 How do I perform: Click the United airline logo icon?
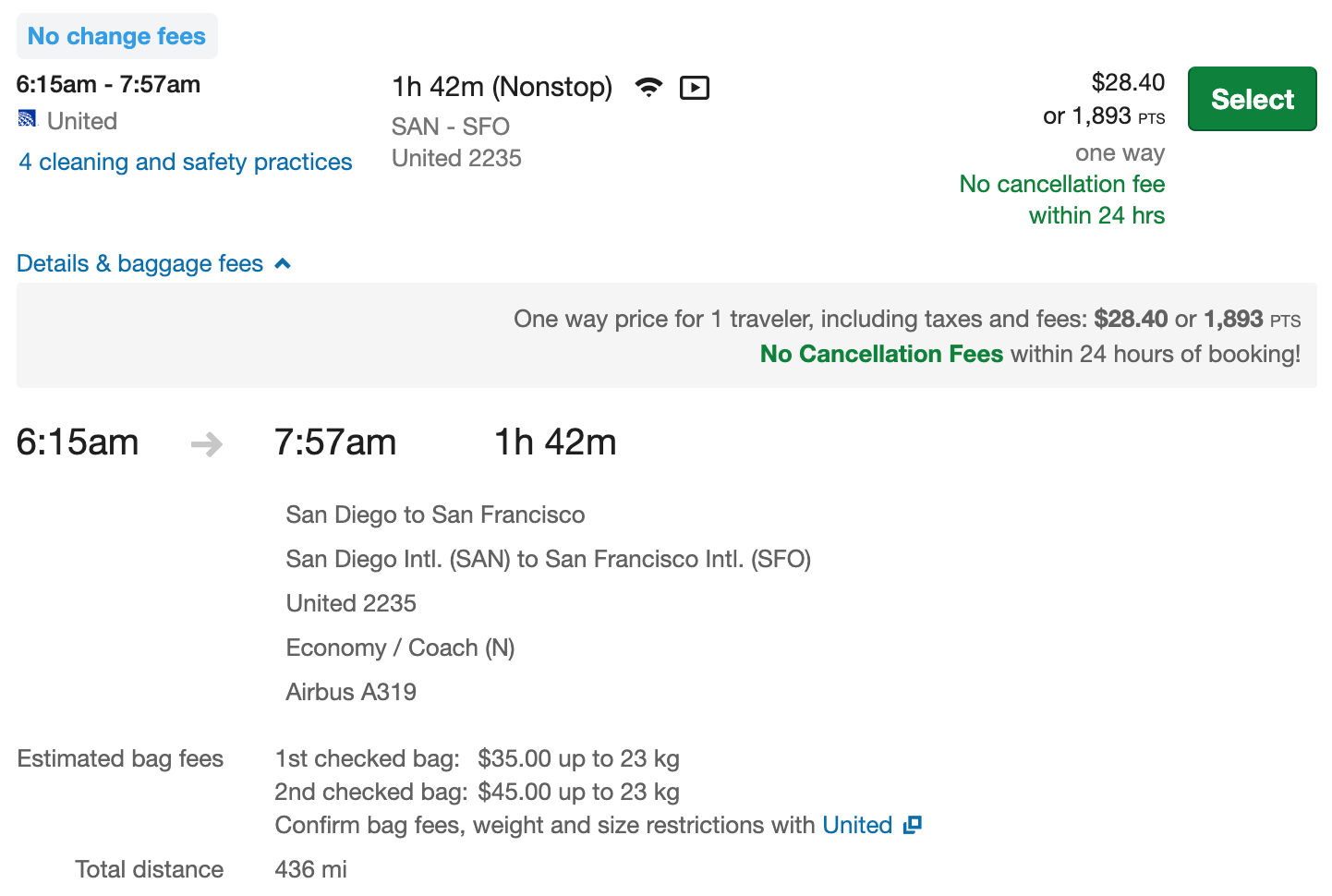pos(28,119)
